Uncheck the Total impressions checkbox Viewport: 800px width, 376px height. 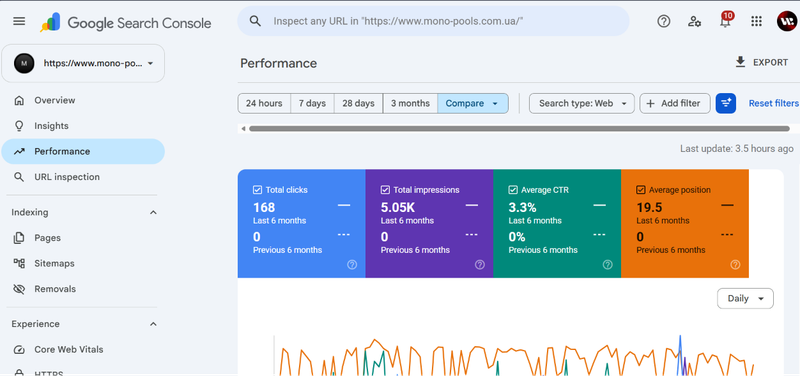coord(385,190)
